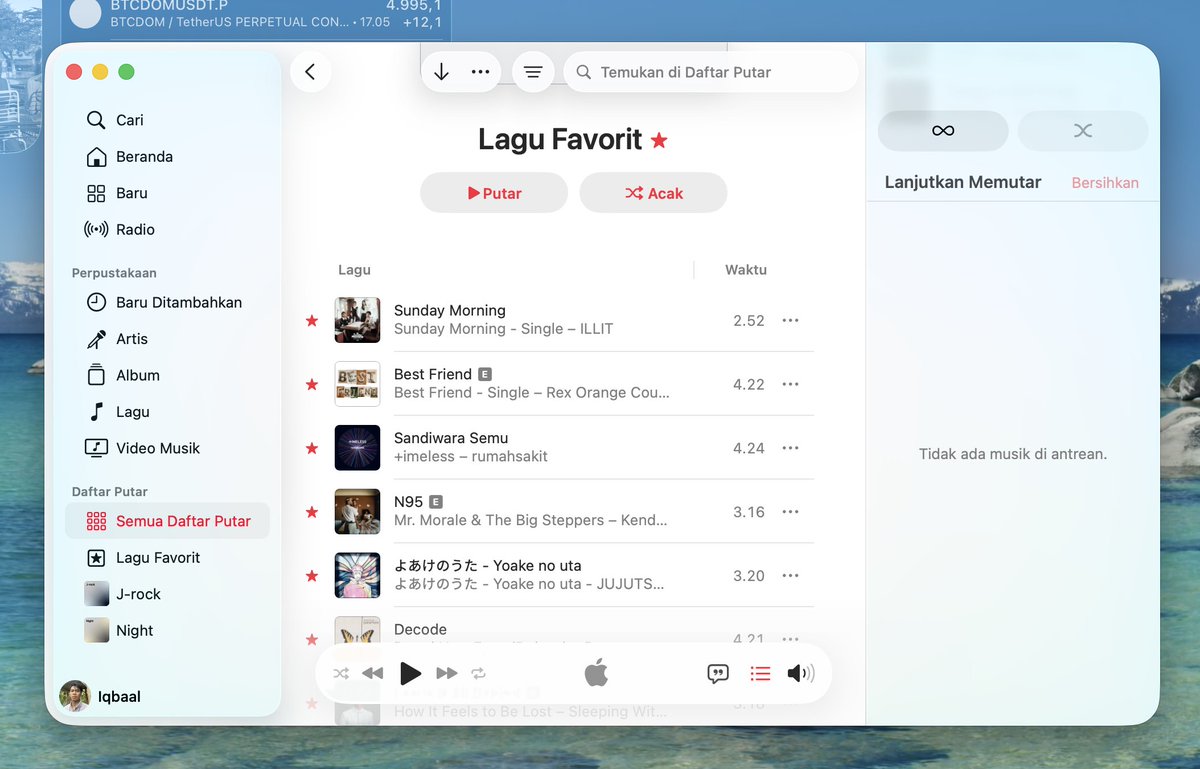Open the volume speaker control
Viewport: 1200px width, 769px height.
(x=800, y=673)
